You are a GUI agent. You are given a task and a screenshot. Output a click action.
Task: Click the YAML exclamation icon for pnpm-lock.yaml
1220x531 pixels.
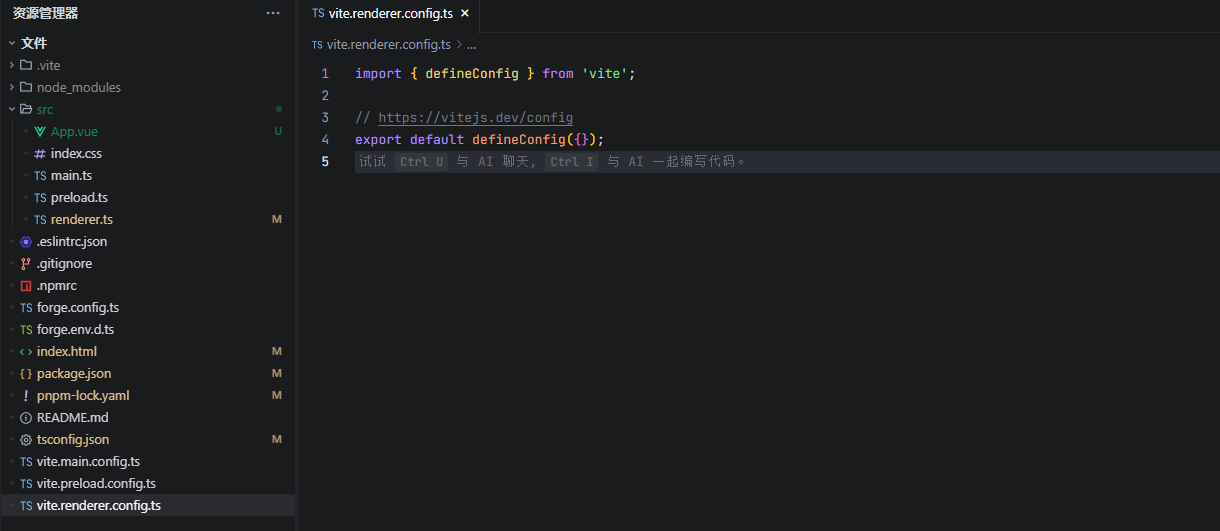pos(26,395)
